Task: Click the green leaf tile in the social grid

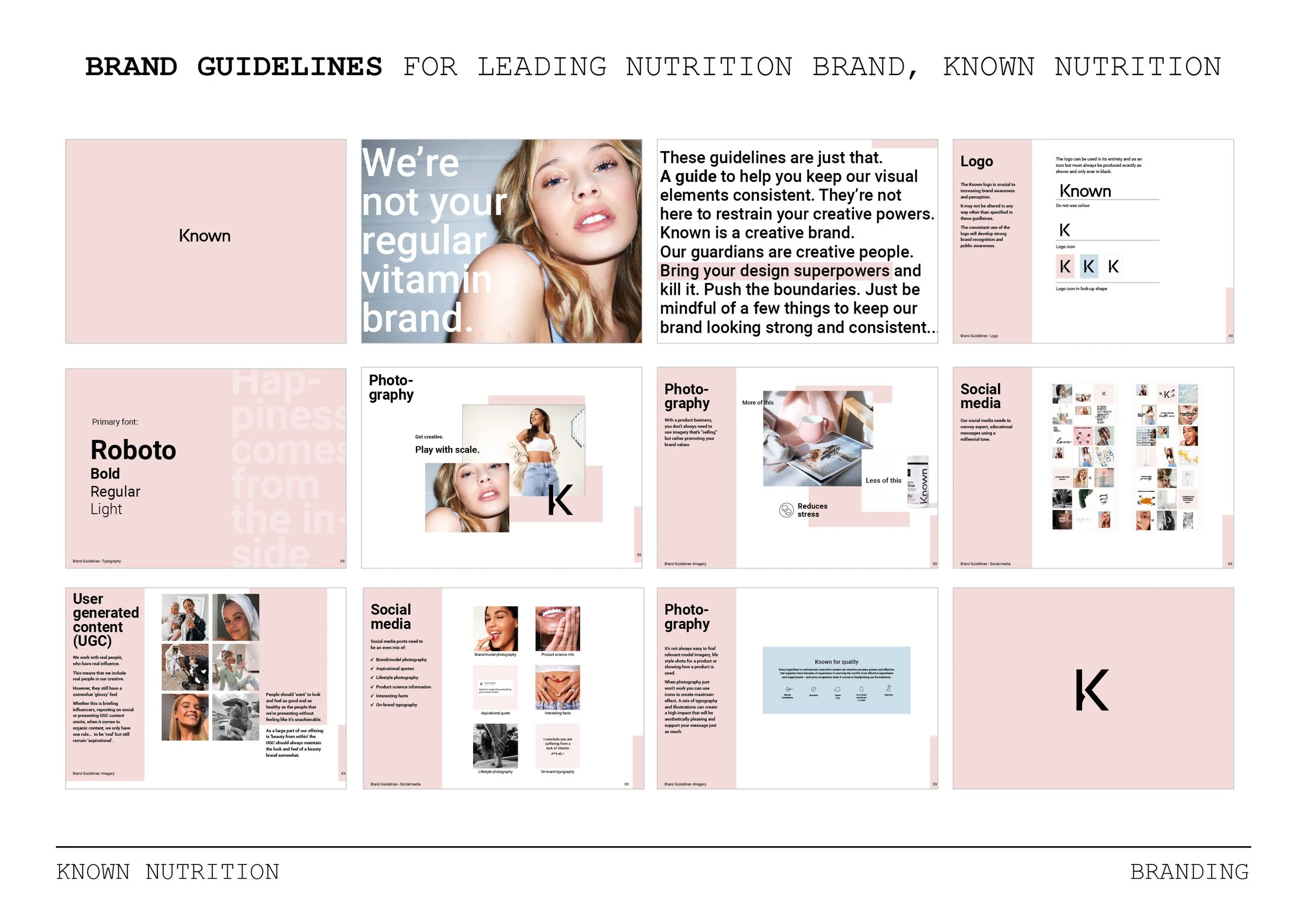Action: coord(1084,499)
